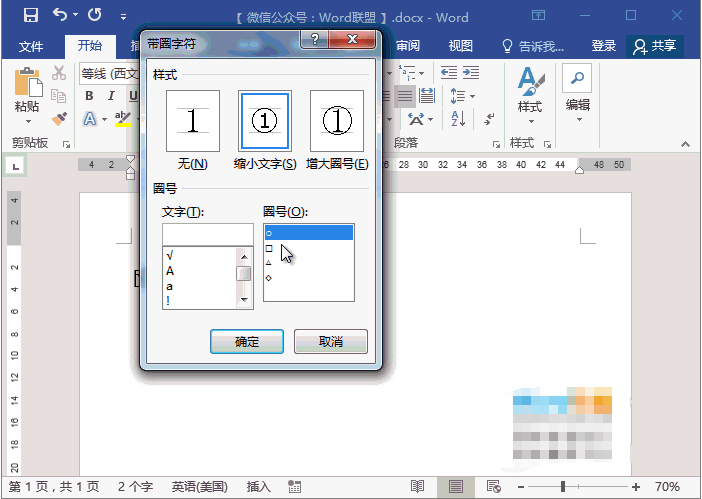Screen dimensions: 702x499
Task: Switch to the 审阅 tab
Action: 408,46
